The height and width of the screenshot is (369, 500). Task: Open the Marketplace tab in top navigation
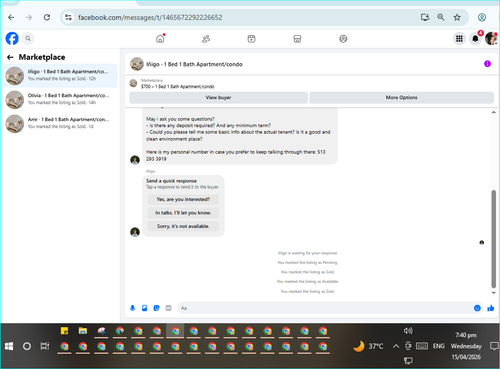click(297, 39)
